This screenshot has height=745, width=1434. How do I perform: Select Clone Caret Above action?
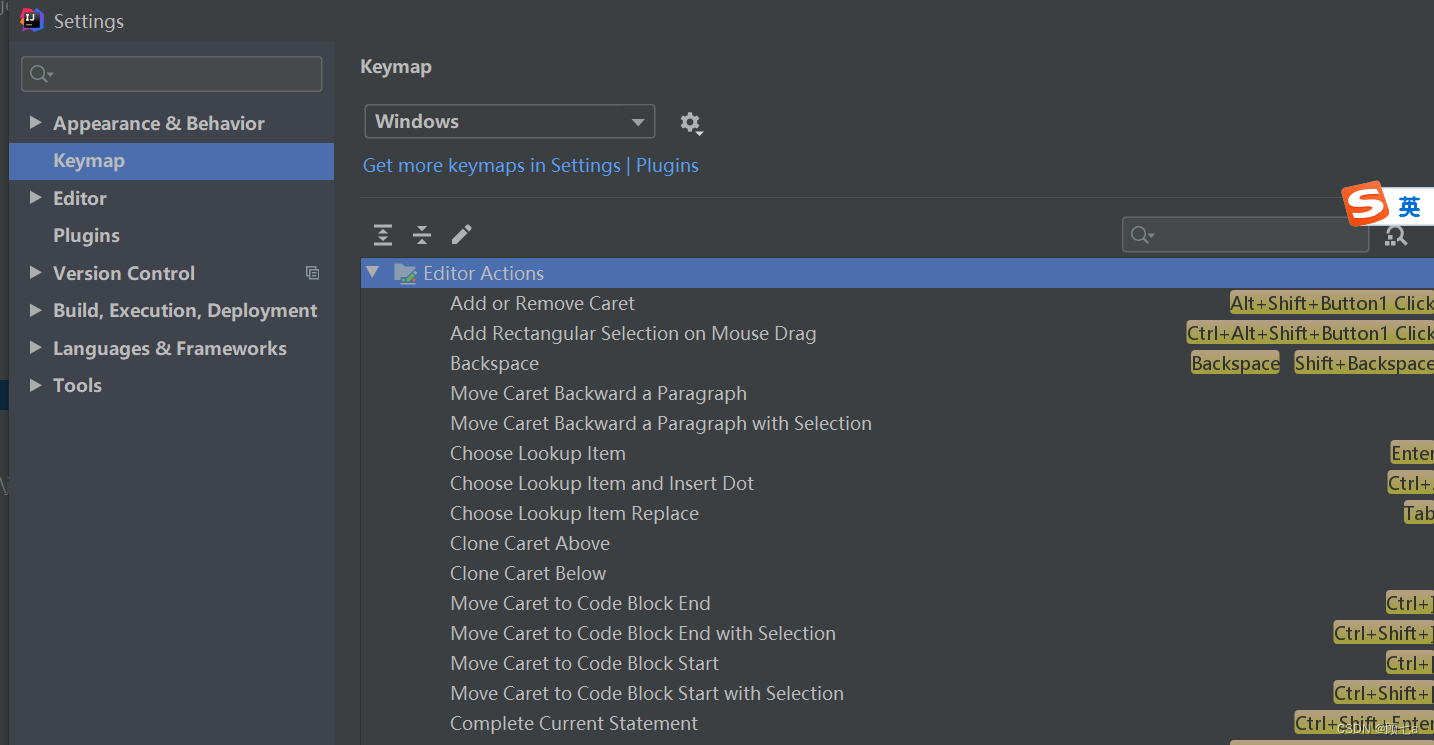click(530, 543)
